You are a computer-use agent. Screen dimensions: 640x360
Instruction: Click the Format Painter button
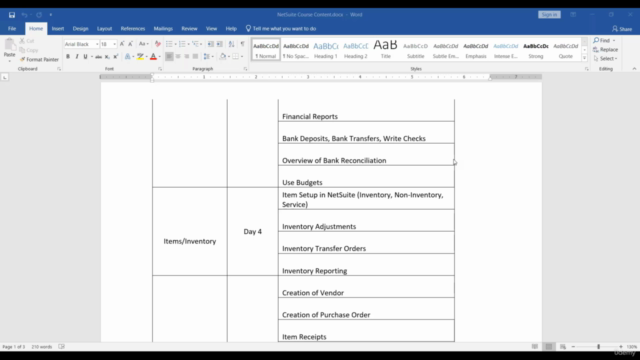pyautogui.click(x=39, y=60)
